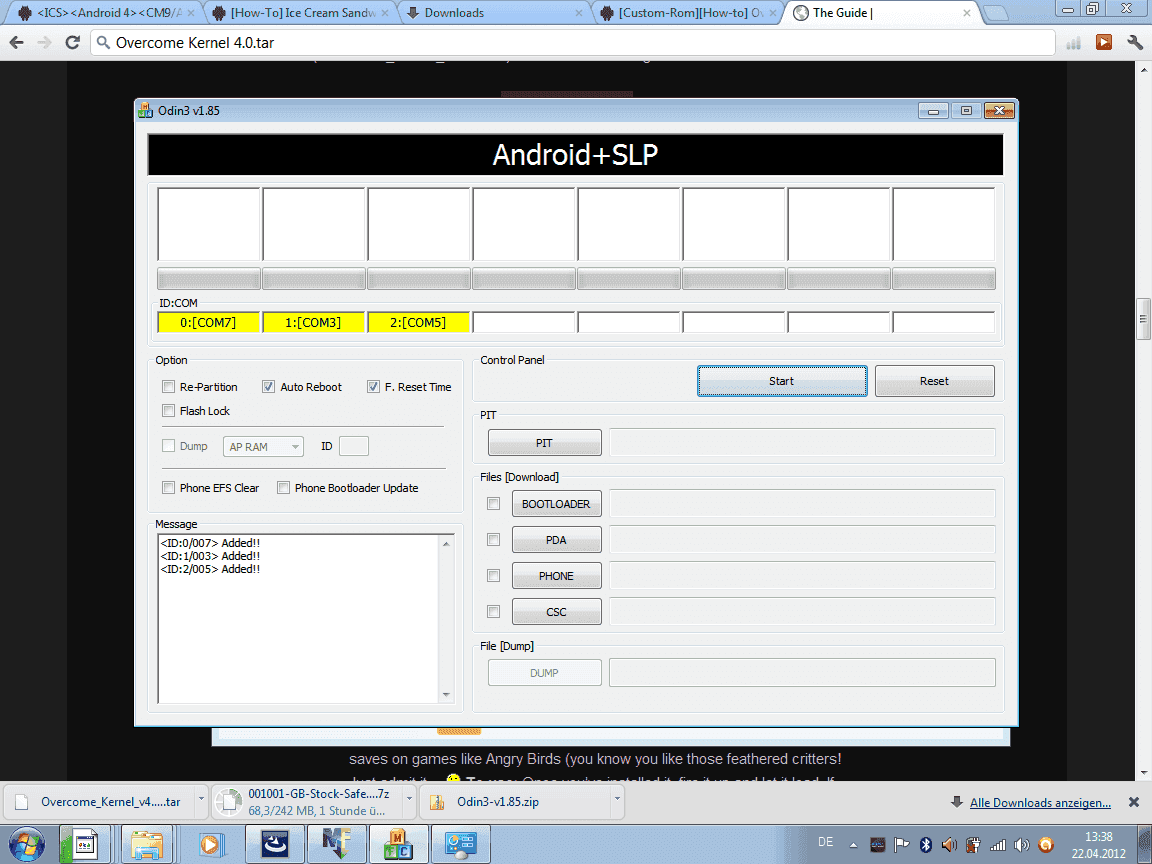Screen dimensions: 1152x864
Task: Click the power plug battery tray icon
Action: [973, 845]
